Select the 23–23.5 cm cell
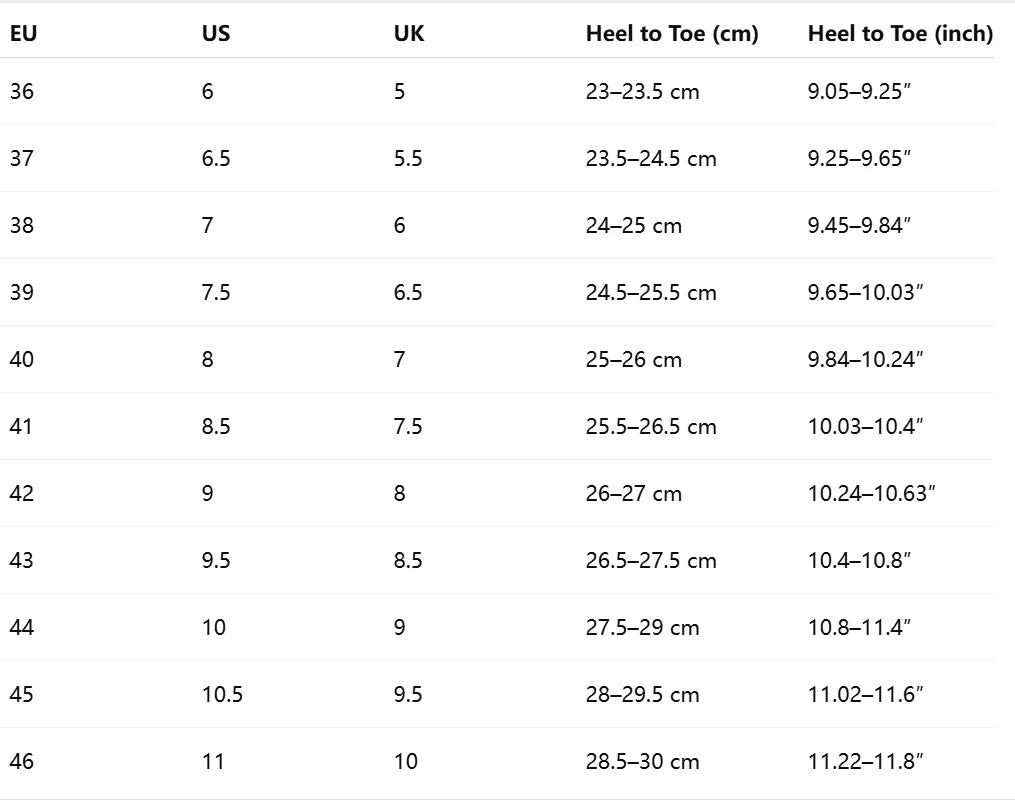This screenshot has width=1015, height=800. [x=642, y=92]
